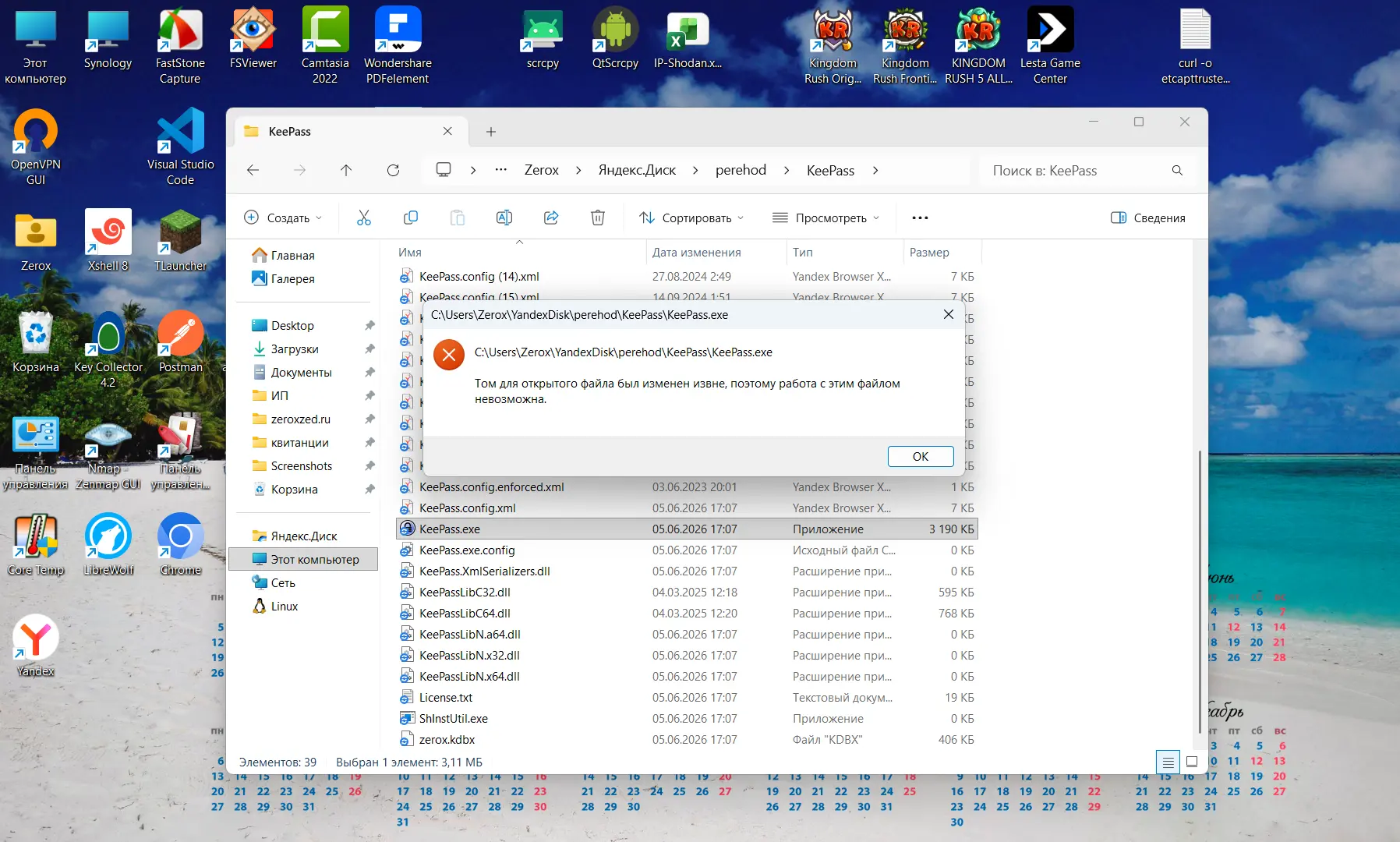Select the KeePass.exe file row
The image size is (1400, 842).
[687, 529]
